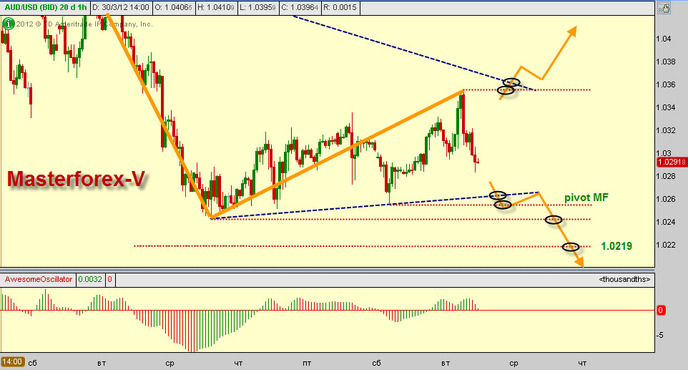Click the Masterforex-V watermark text

pos(76,180)
